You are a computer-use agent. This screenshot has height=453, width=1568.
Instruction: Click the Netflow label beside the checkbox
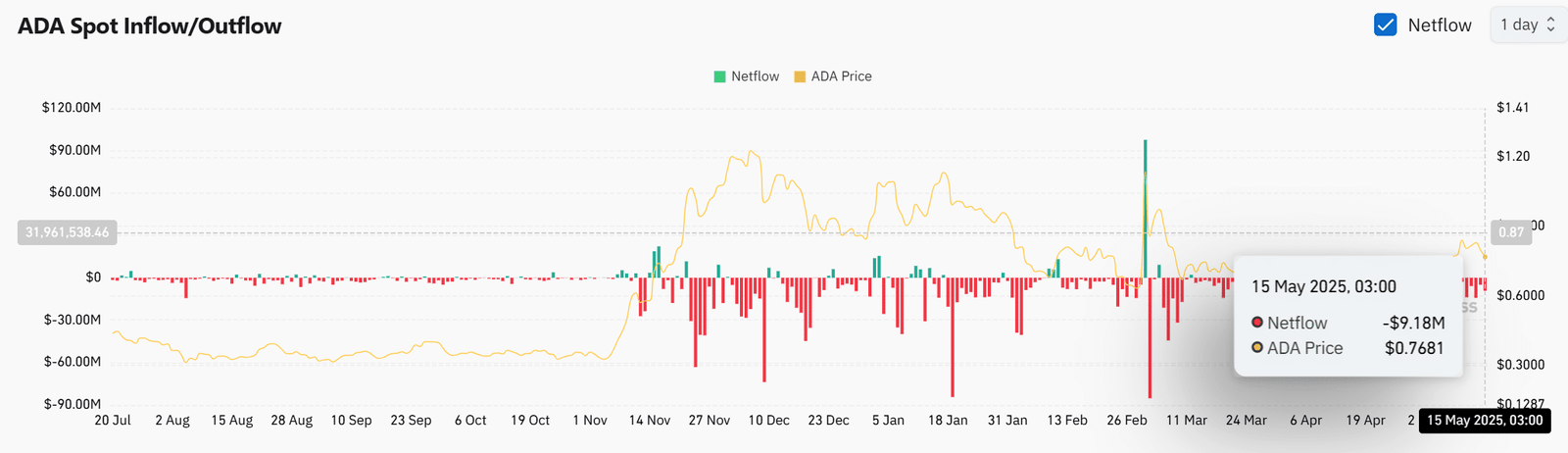[x=1439, y=25]
